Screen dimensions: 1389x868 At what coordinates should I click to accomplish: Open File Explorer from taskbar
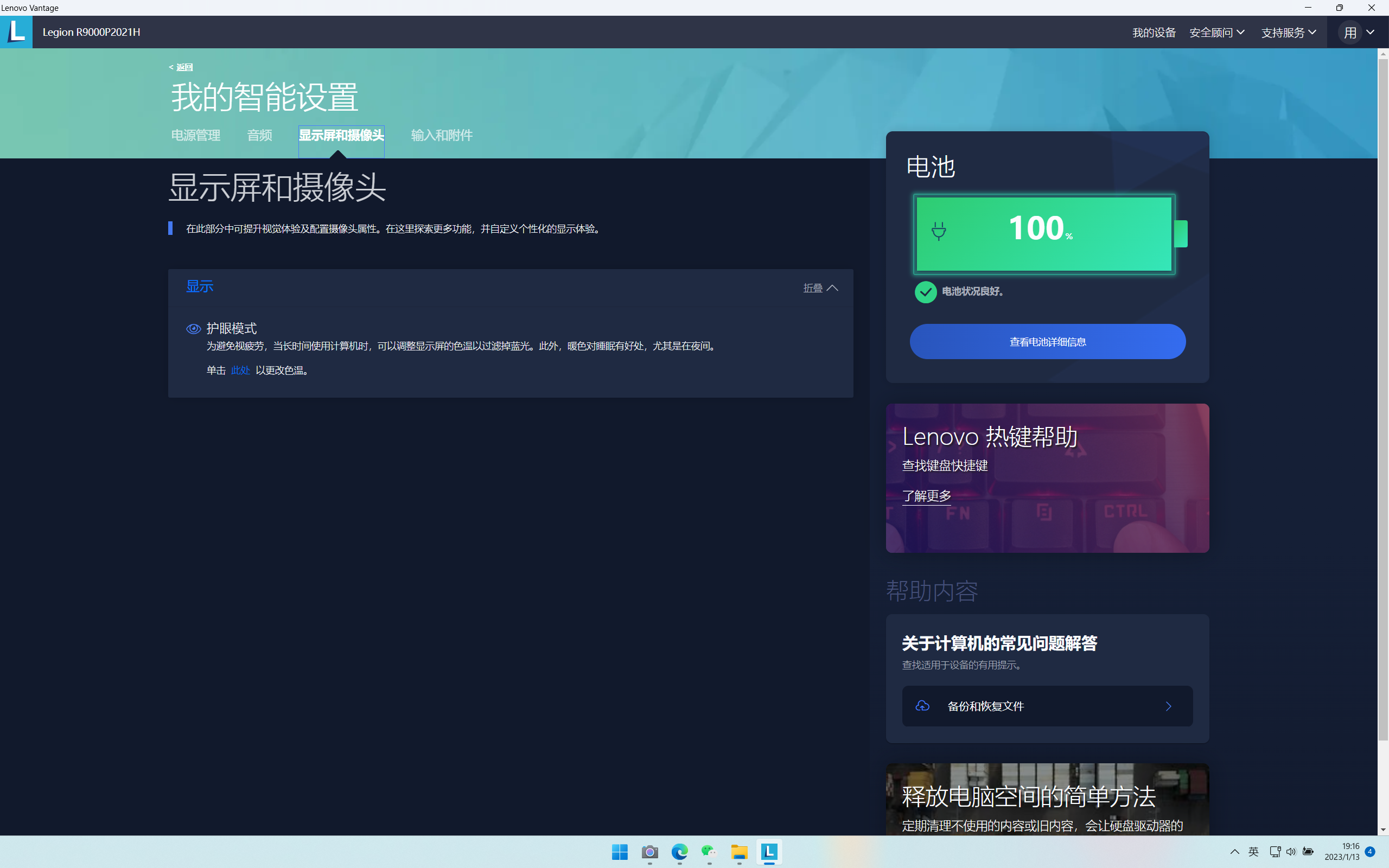740,852
